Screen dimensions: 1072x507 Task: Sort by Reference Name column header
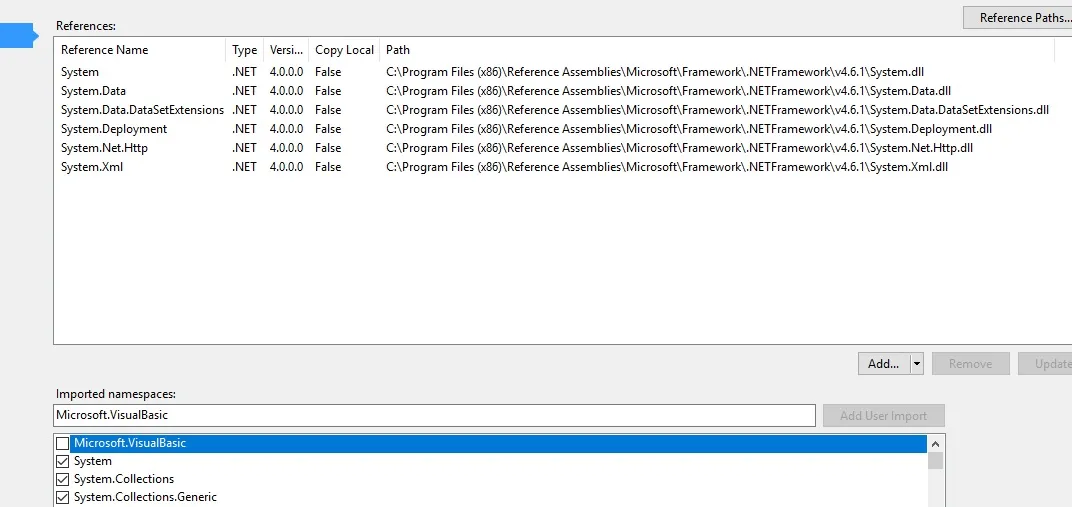(x=140, y=50)
